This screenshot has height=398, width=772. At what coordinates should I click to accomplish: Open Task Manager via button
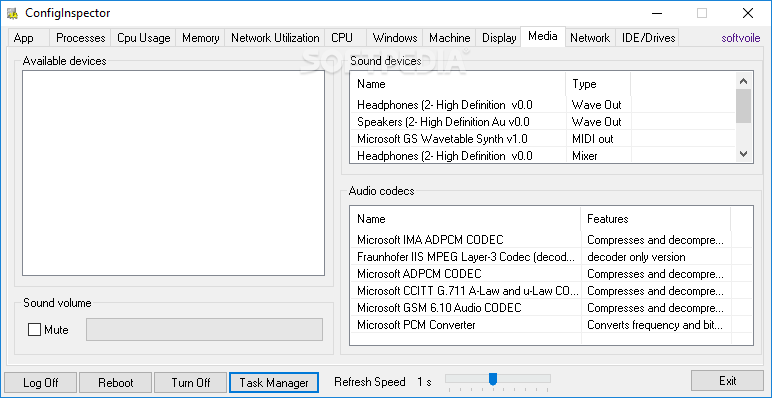[x=274, y=382]
